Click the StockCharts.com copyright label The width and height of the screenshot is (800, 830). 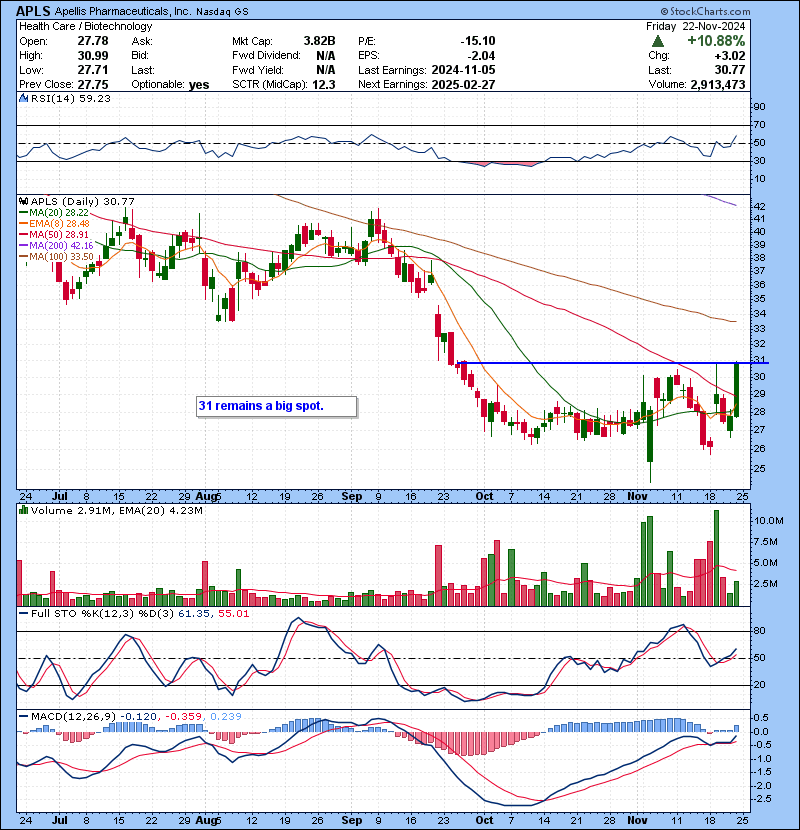705,11
